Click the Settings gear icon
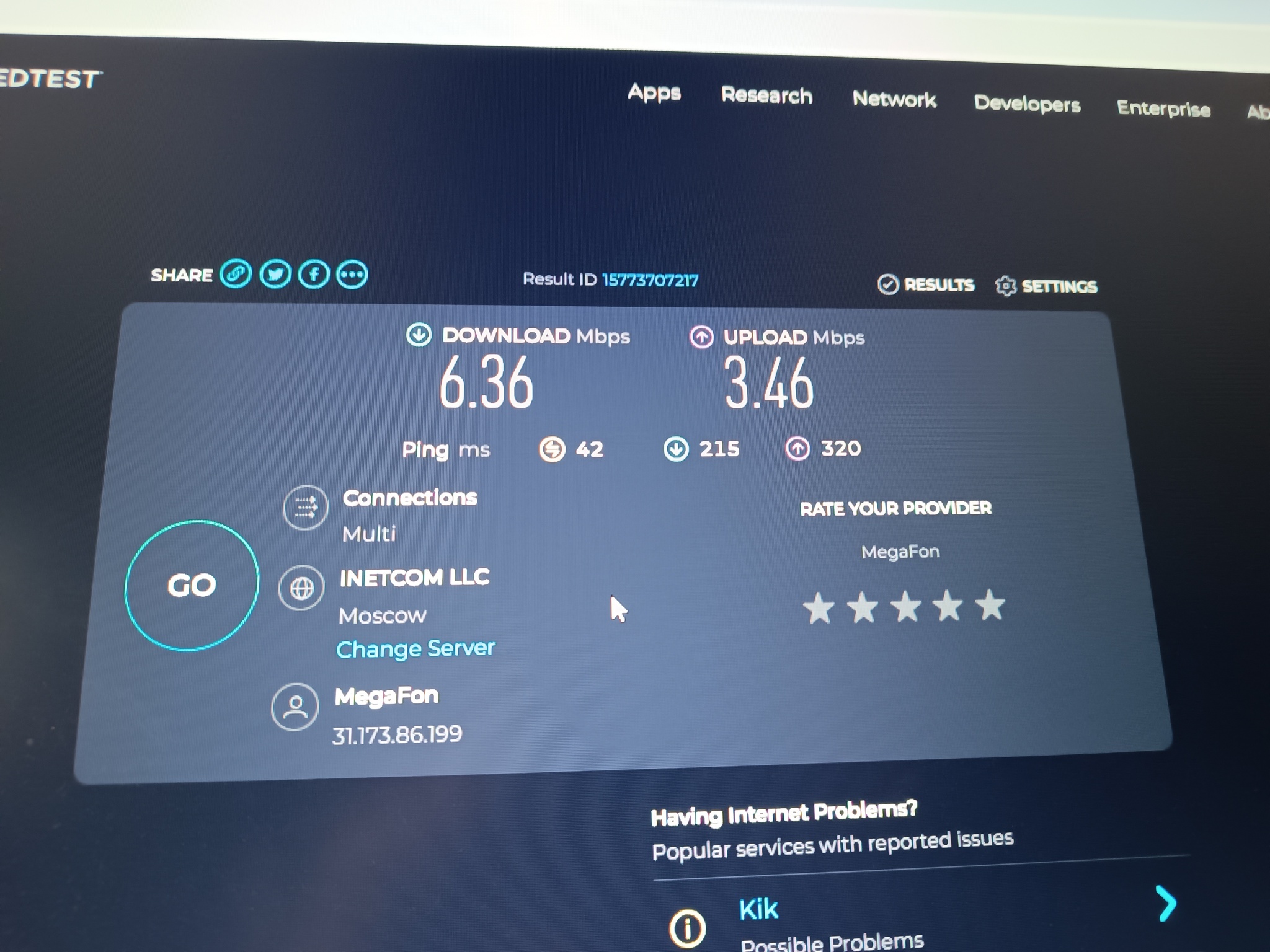1270x952 pixels. [1005, 286]
